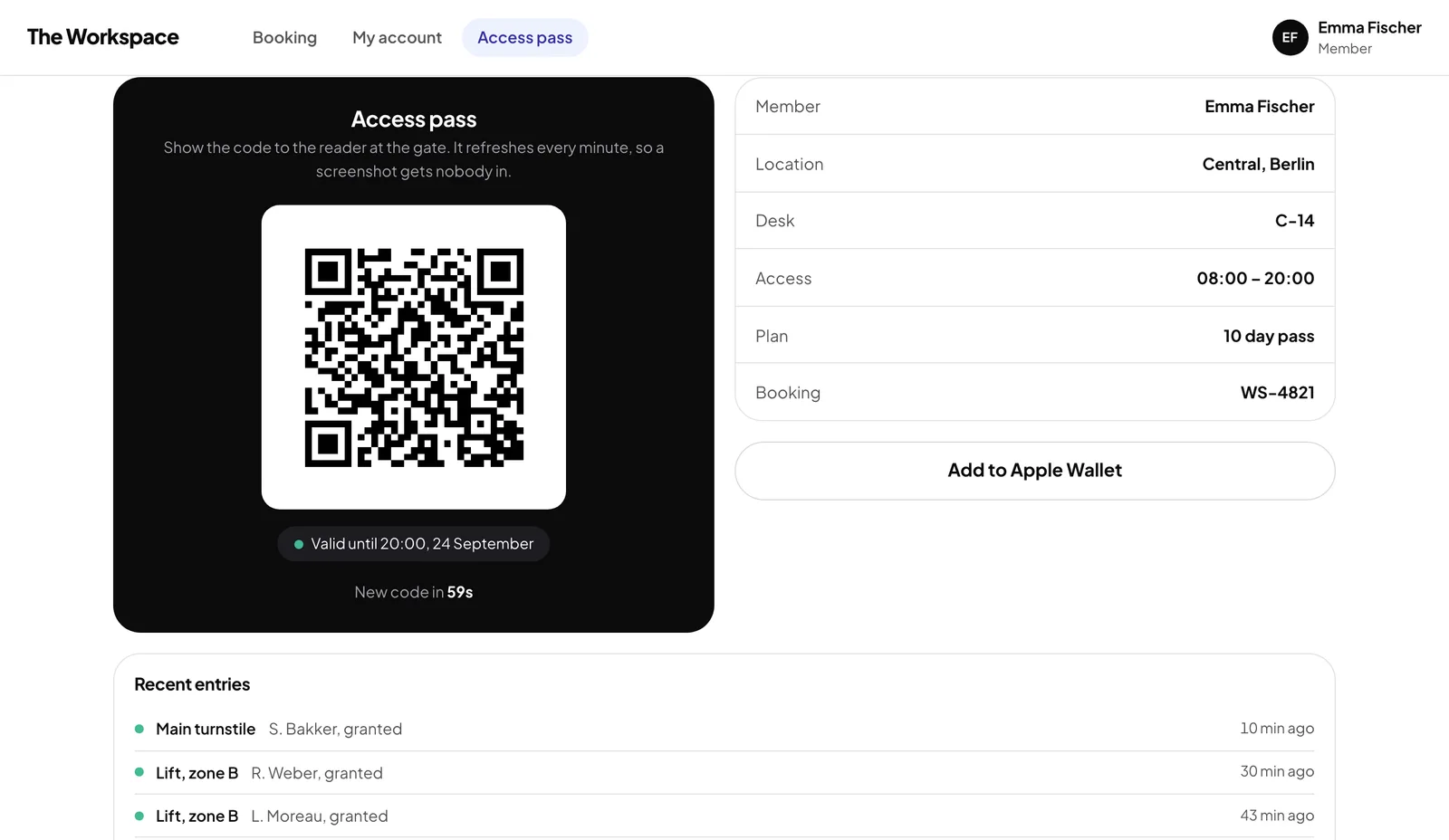This screenshot has width=1449, height=840.
Task: Click the Access pass heading
Action: pos(414,119)
